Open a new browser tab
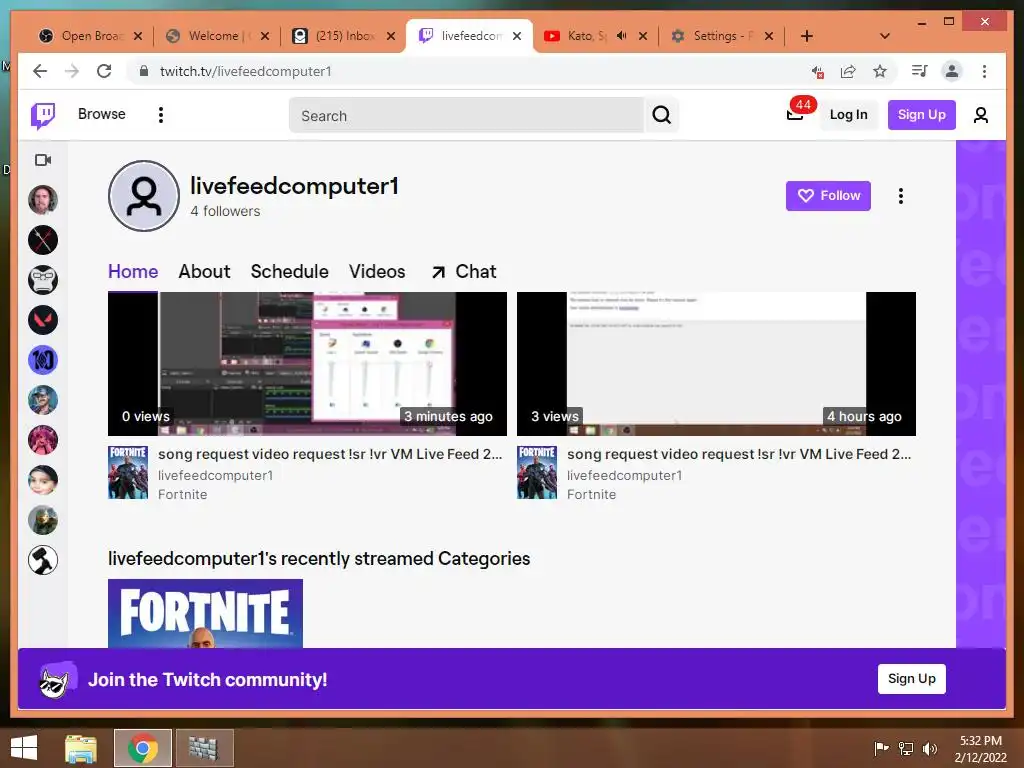Image resolution: width=1024 pixels, height=768 pixels. pos(807,36)
